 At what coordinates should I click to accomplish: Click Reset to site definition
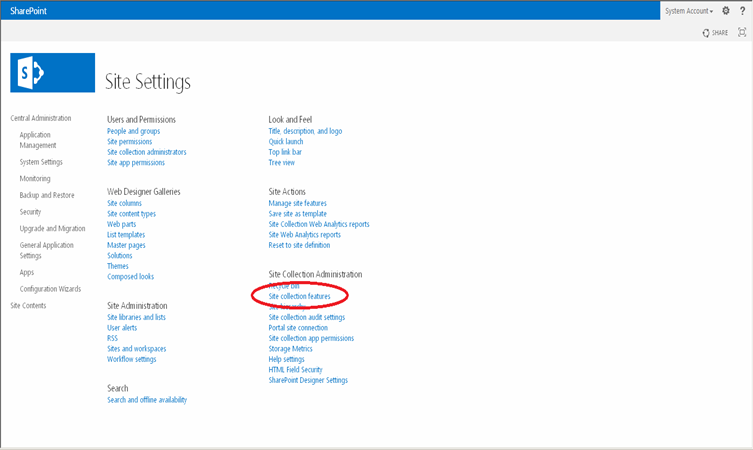pyautogui.click(x=299, y=245)
